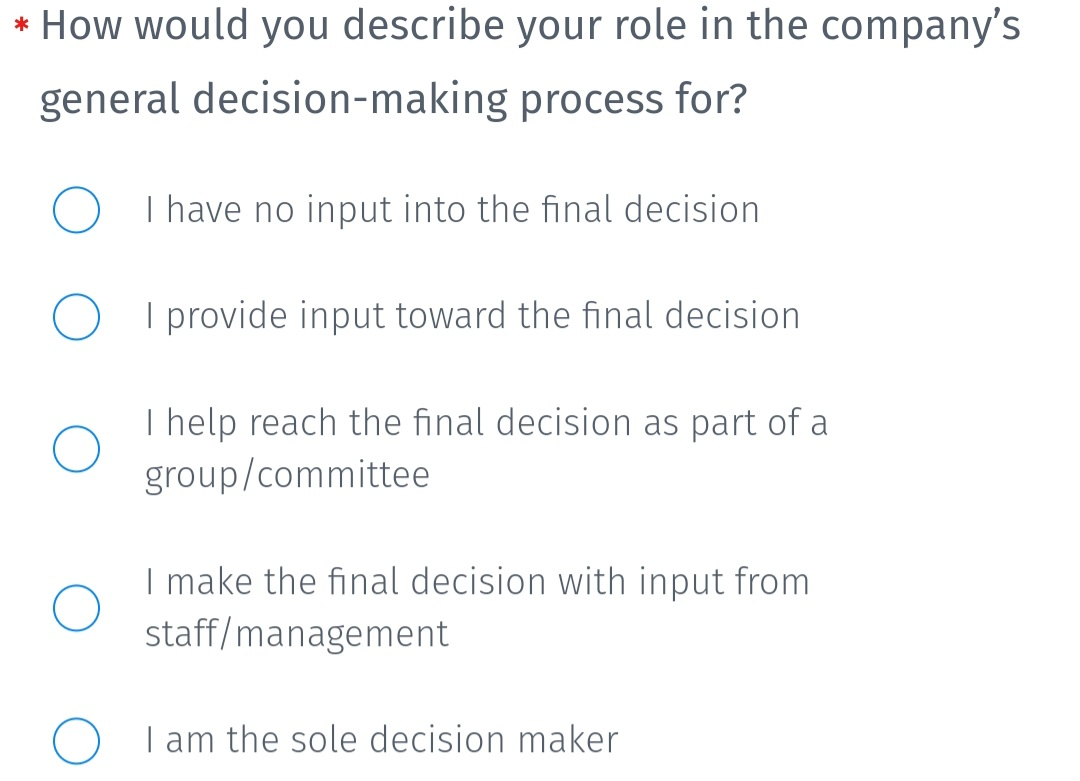
Task: Click the 'I have no input into the final decision' label
Action: (453, 209)
